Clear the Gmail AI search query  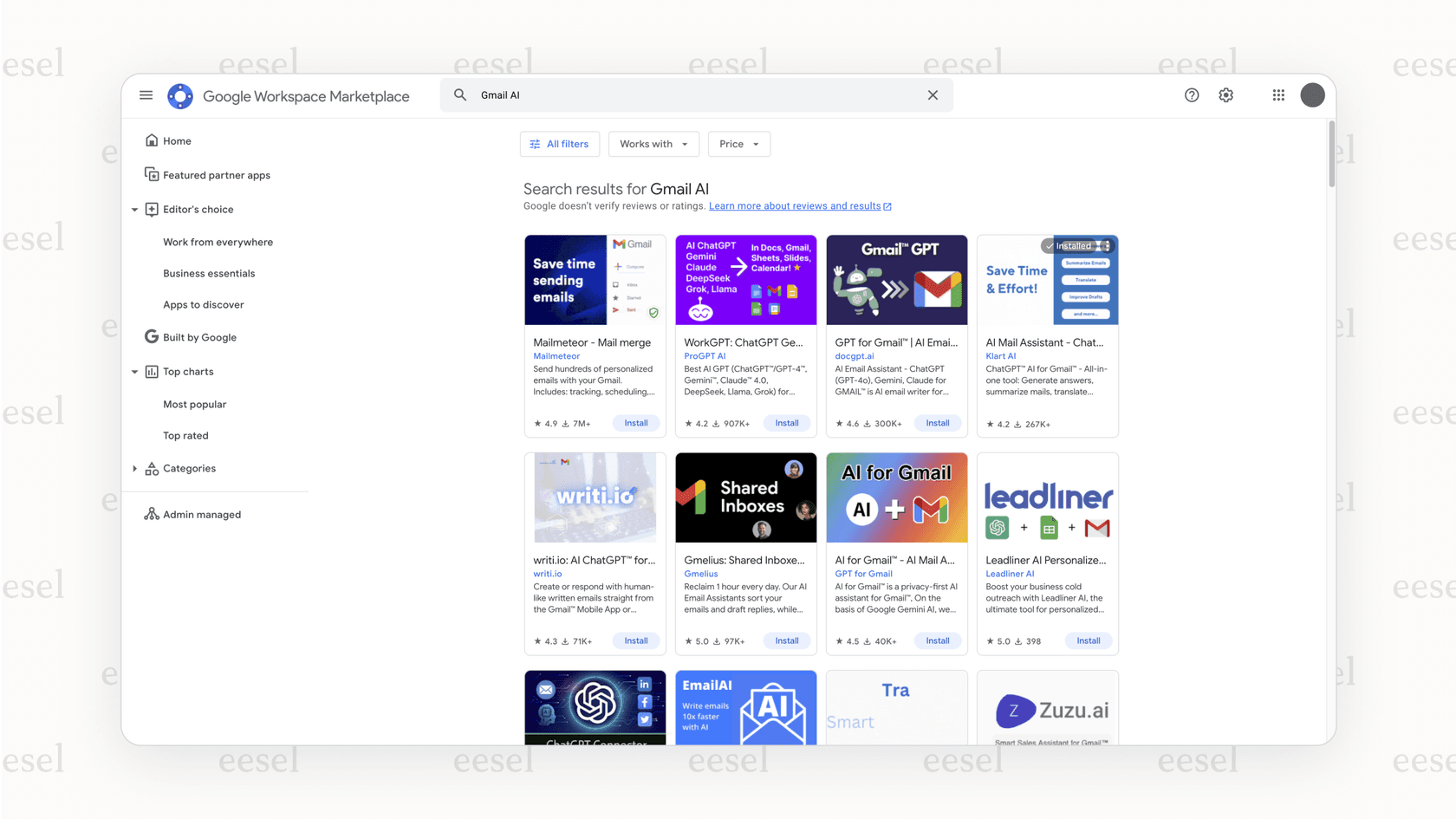(933, 94)
